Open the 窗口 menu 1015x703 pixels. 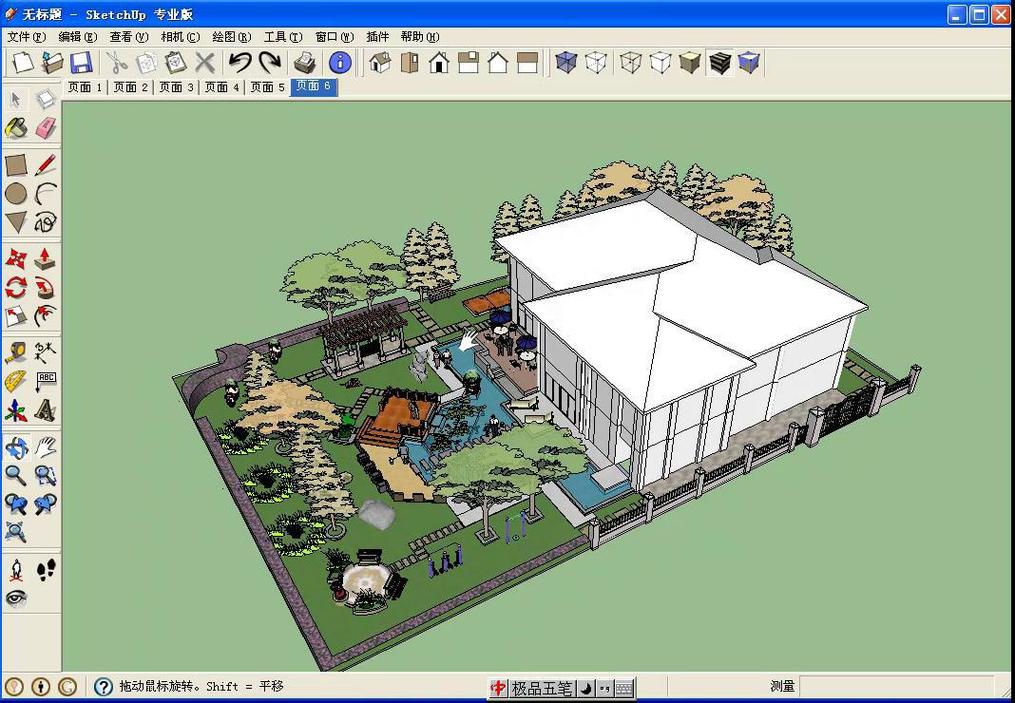pos(335,37)
